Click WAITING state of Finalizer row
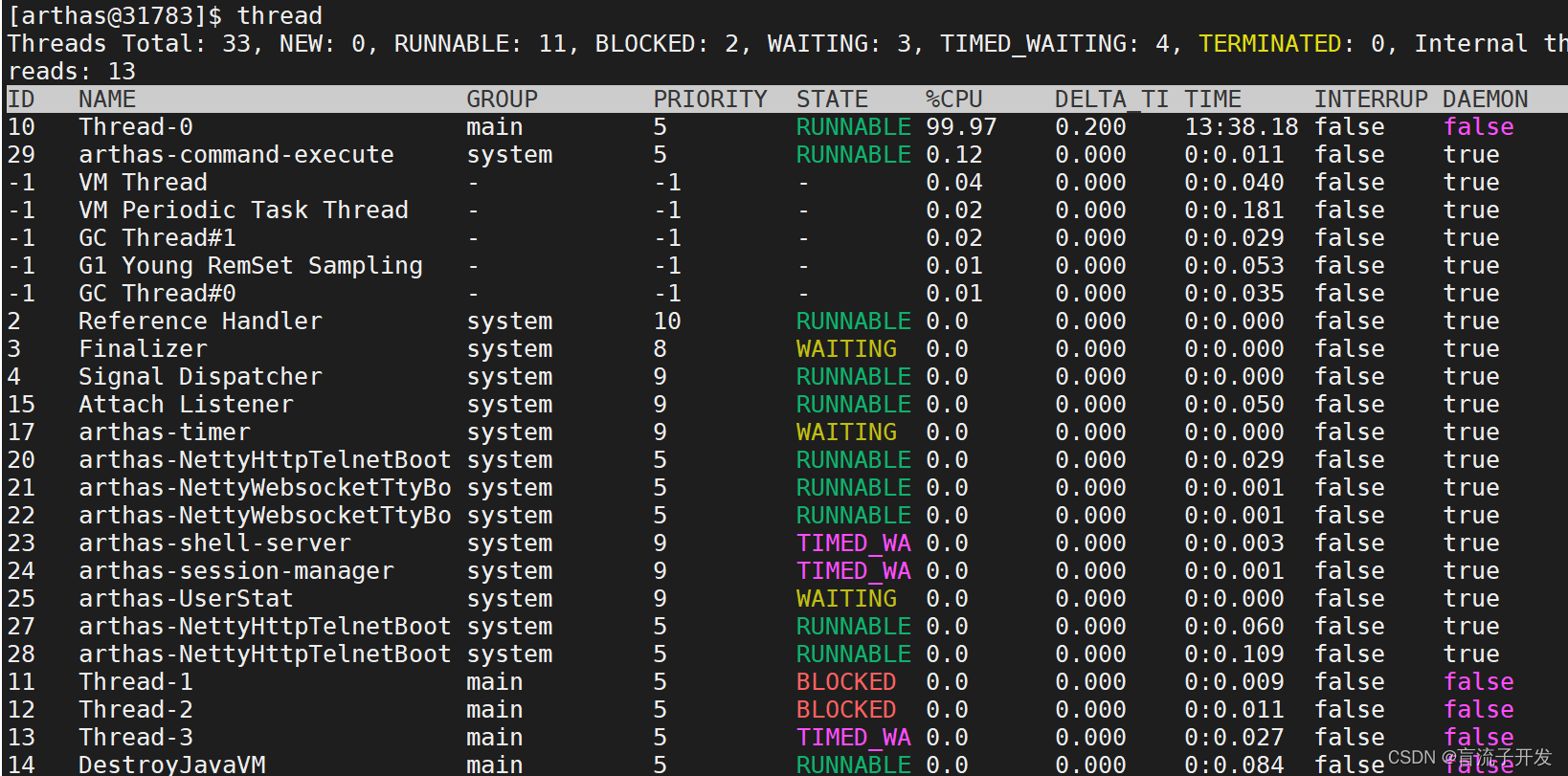Screen dimensions: 1568x776 tap(846, 349)
